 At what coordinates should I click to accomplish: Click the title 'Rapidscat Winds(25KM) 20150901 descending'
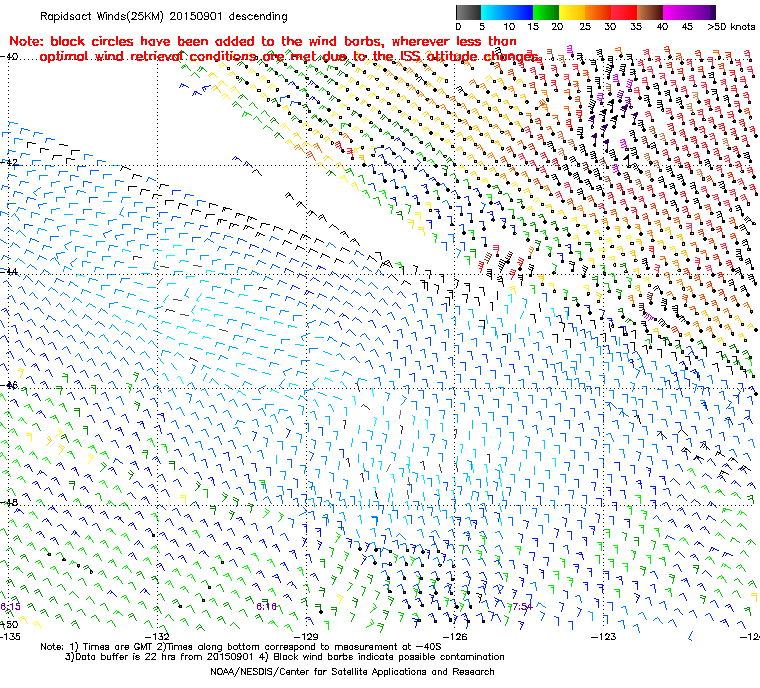164,16
